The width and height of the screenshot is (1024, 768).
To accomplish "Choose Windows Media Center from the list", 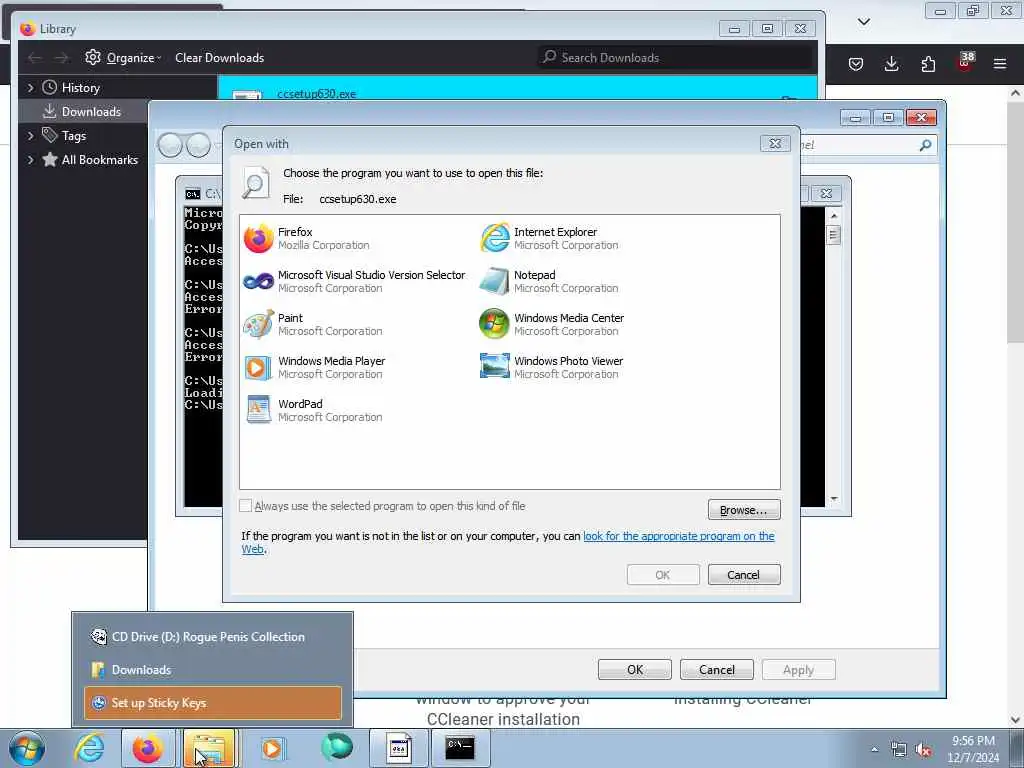I will [x=552, y=325].
